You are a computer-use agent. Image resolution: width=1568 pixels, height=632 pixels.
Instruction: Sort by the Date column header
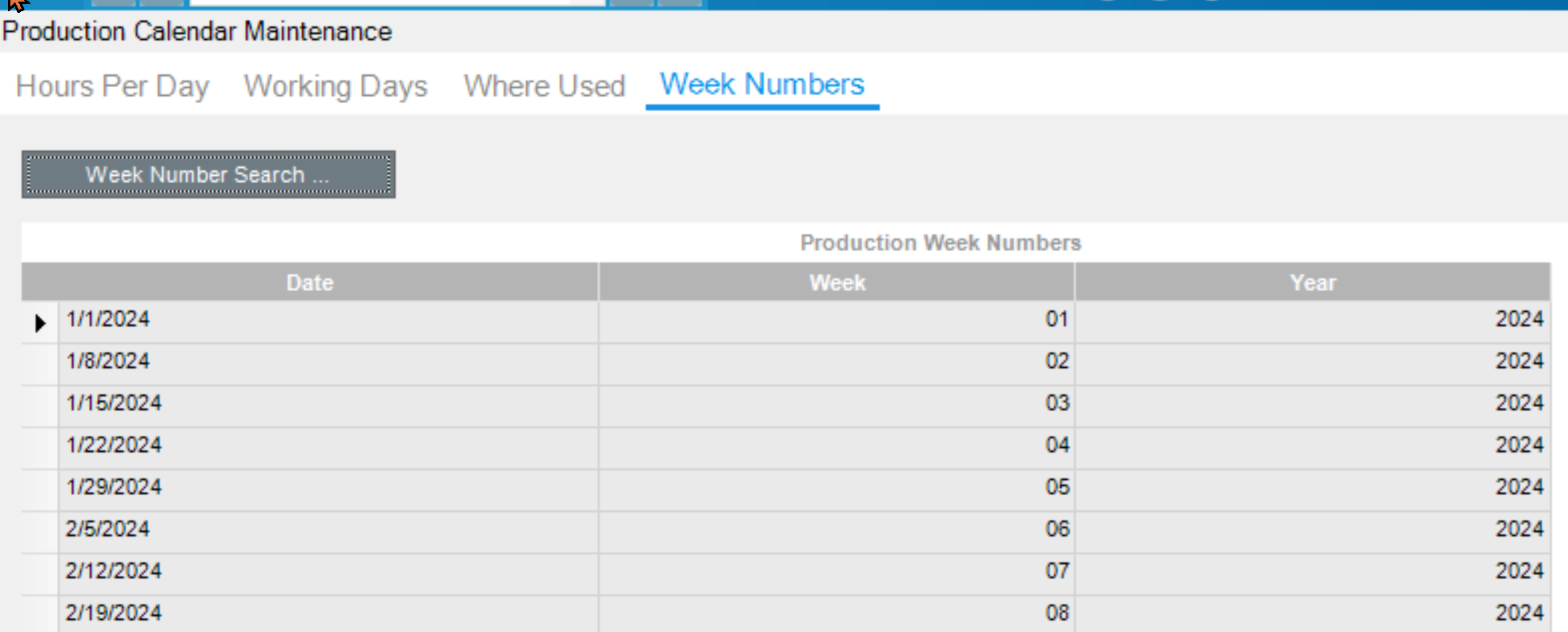310,282
